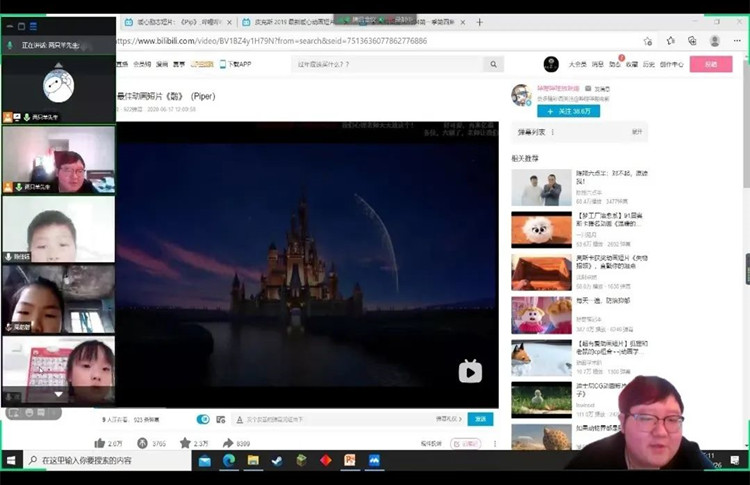Open 动态 with the red badge
750x485 pixels.
click(615, 63)
